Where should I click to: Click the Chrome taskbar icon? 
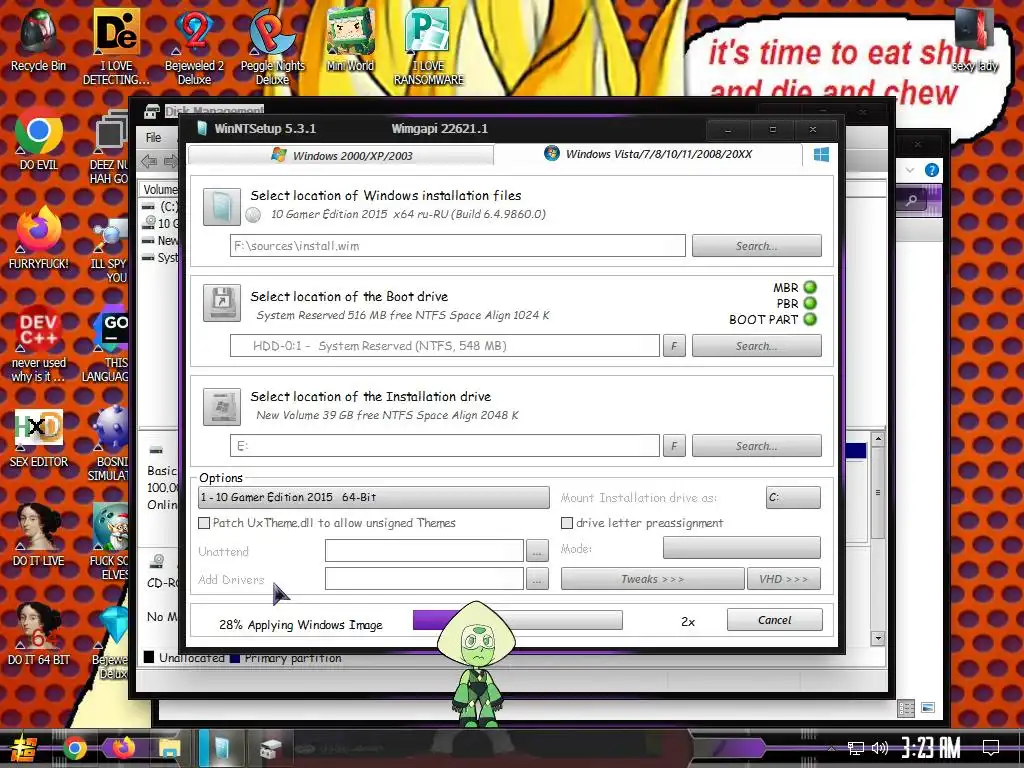click(x=75, y=748)
